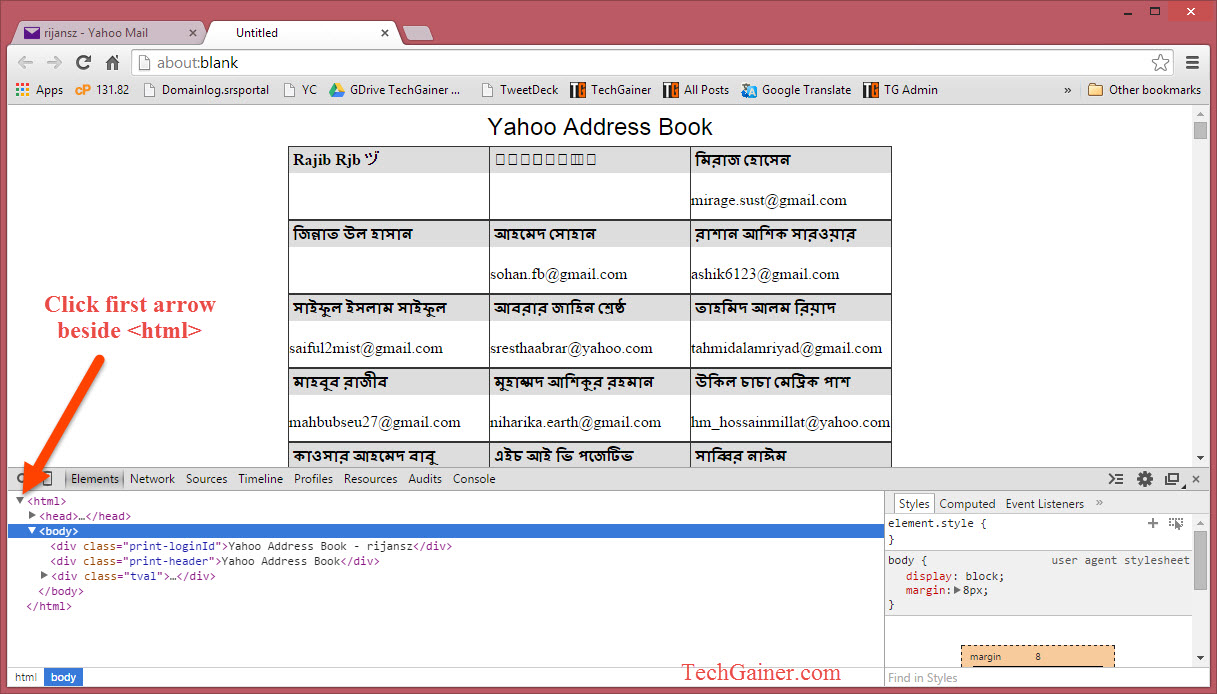Open DevTools settings gear
Screen dimensions: 1217x694
[1144, 478]
